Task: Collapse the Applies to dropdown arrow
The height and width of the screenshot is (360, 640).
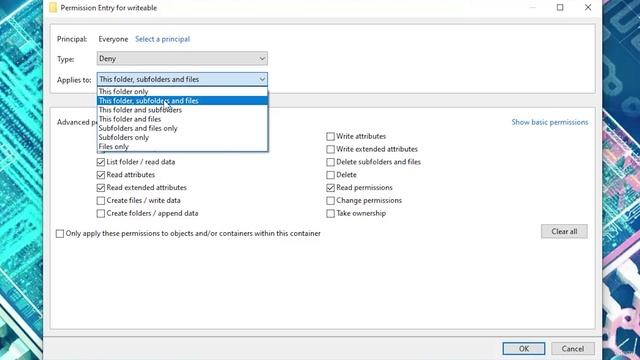Action: [x=262, y=79]
